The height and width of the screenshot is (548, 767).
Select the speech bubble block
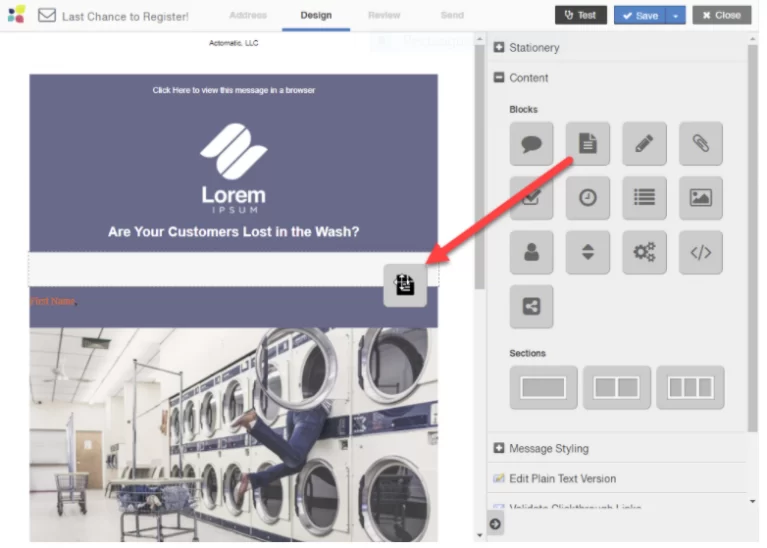[531, 144]
